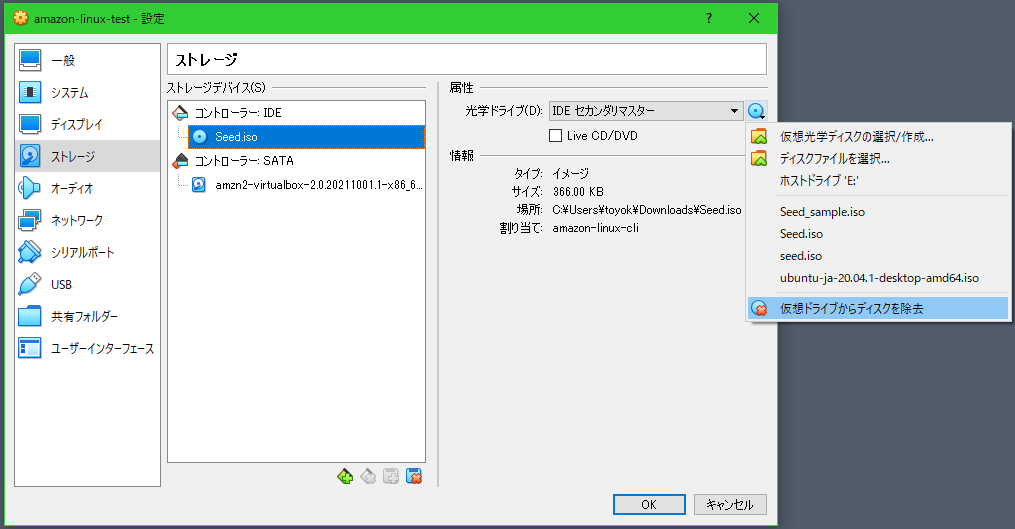Choose 仮想ドライブからディスクを除去 menu entry
The height and width of the screenshot is (529, 1015).
878,308
